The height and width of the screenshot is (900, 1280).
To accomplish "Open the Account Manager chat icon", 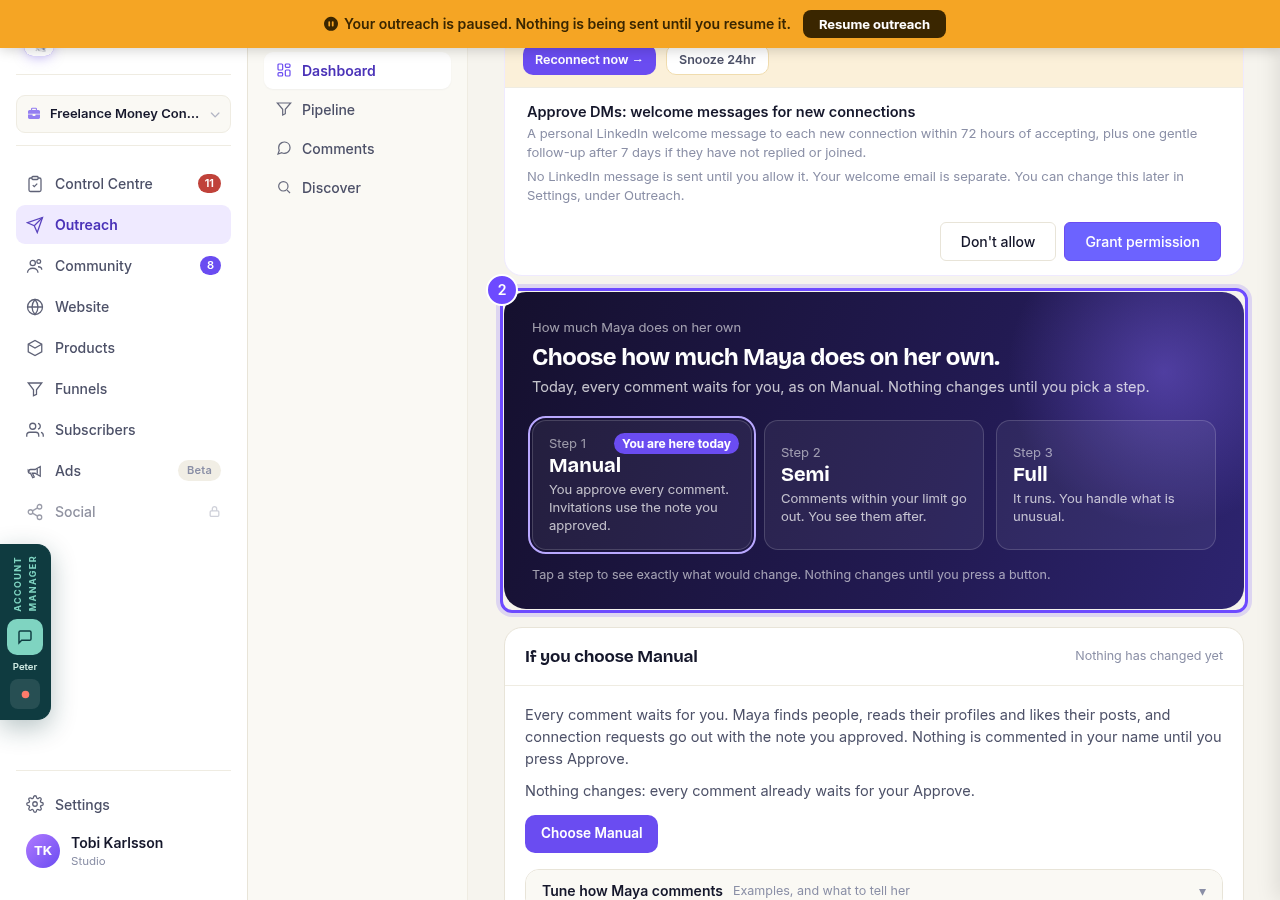I will point(25,637).
